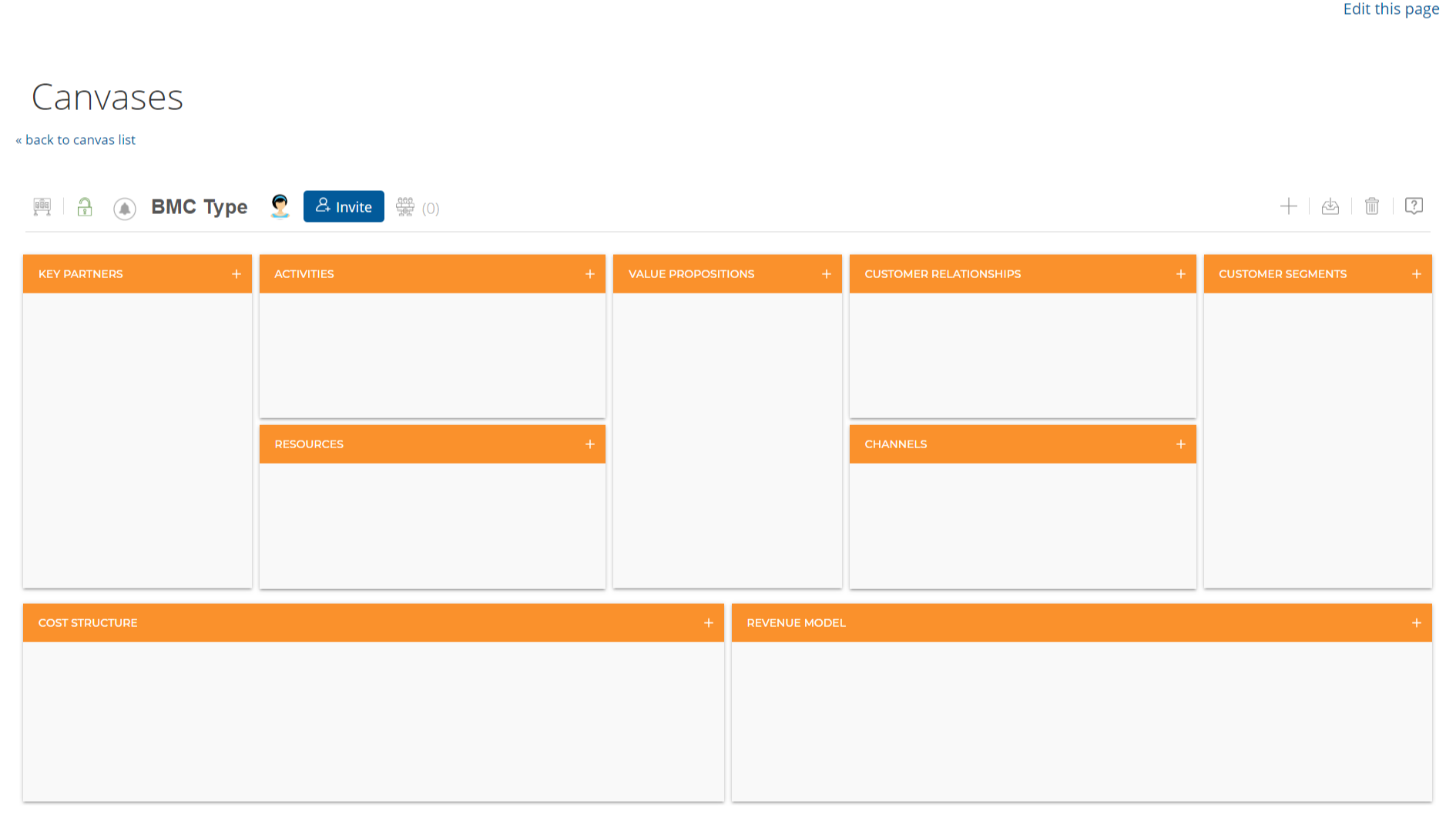Viewport: 1456px width, 824px height.
Task: Add an item to Customer Relationships
Action: click(1180, 273)
